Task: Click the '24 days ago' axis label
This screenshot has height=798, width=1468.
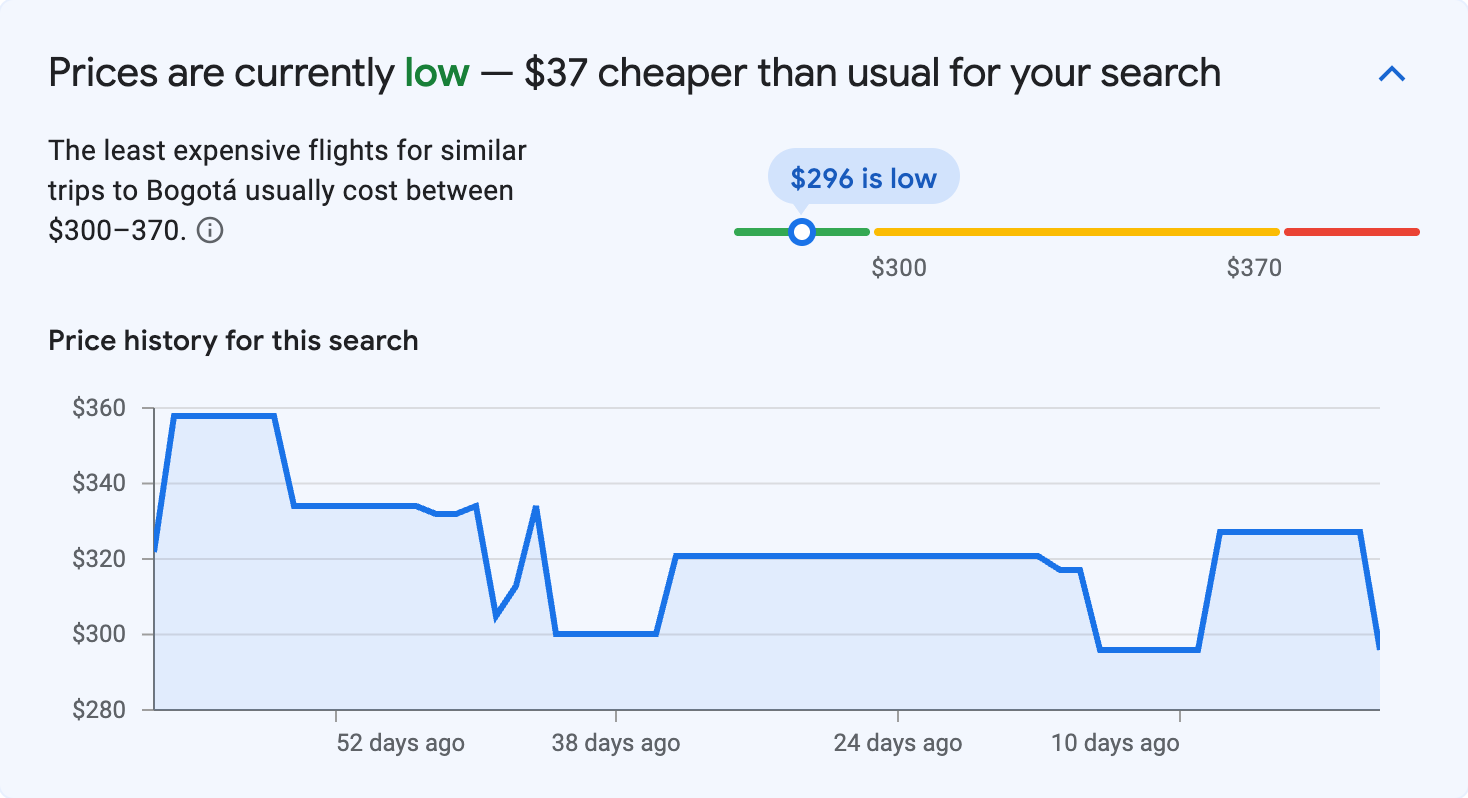Action: point(897,743)
